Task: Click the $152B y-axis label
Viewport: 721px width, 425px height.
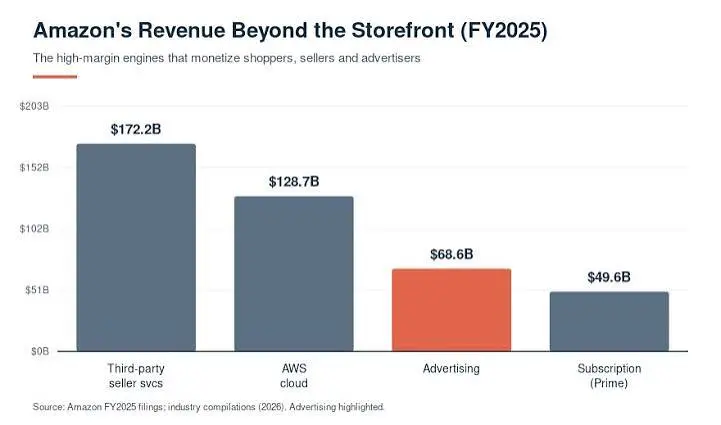Action: point(34,167)
